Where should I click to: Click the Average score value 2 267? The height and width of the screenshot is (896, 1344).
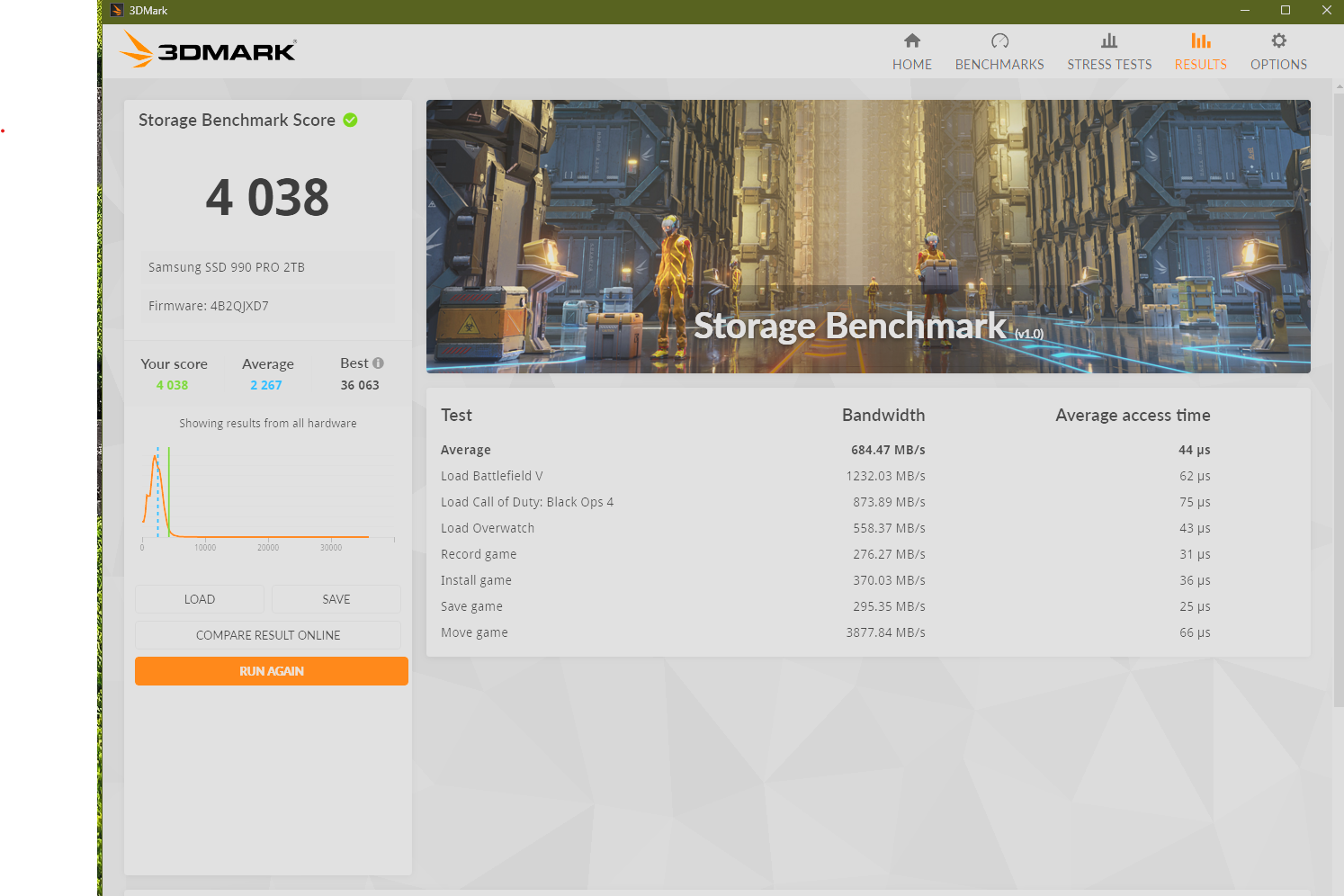click(266, 385)
